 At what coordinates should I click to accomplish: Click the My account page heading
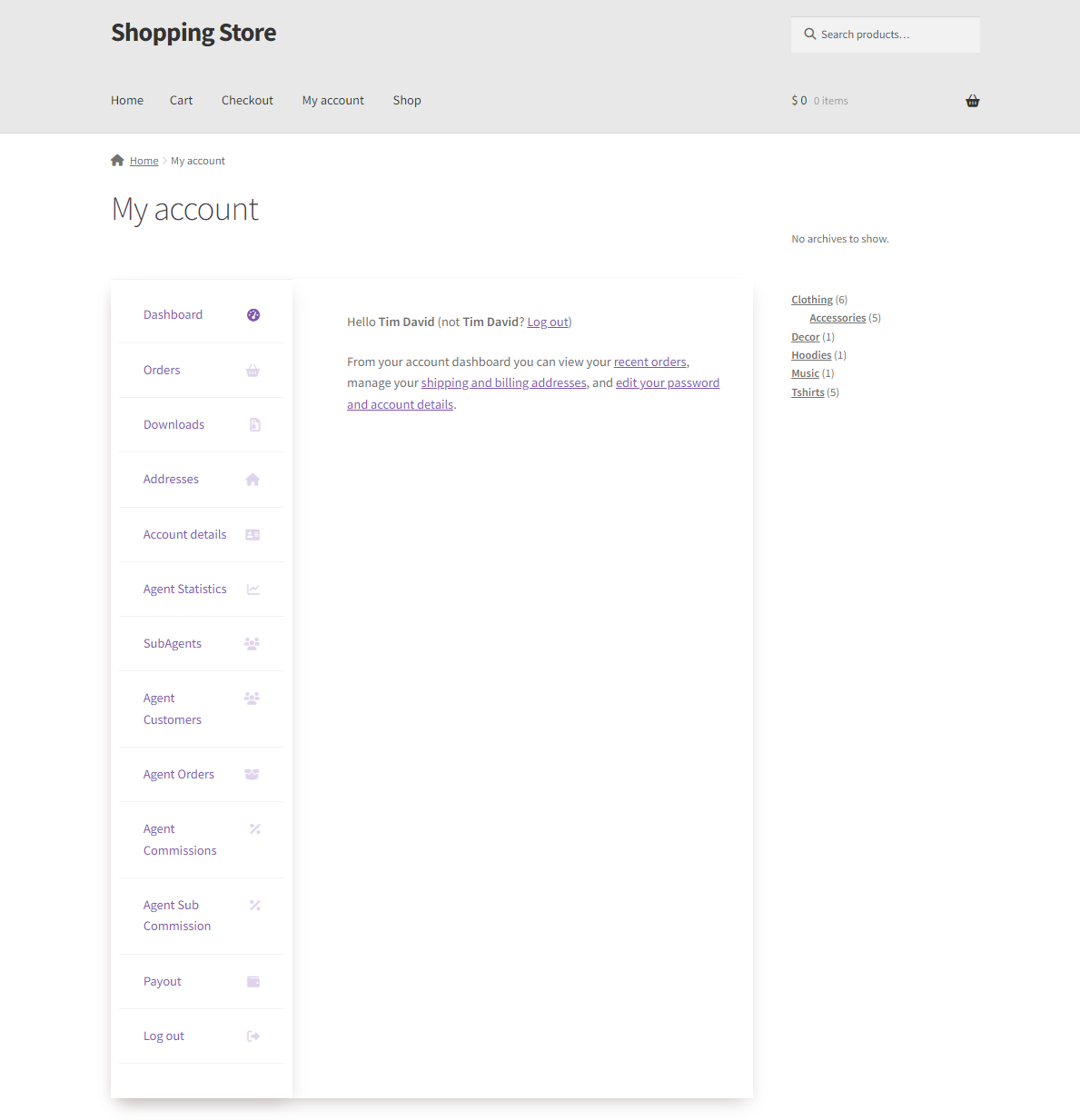point(185,210)
